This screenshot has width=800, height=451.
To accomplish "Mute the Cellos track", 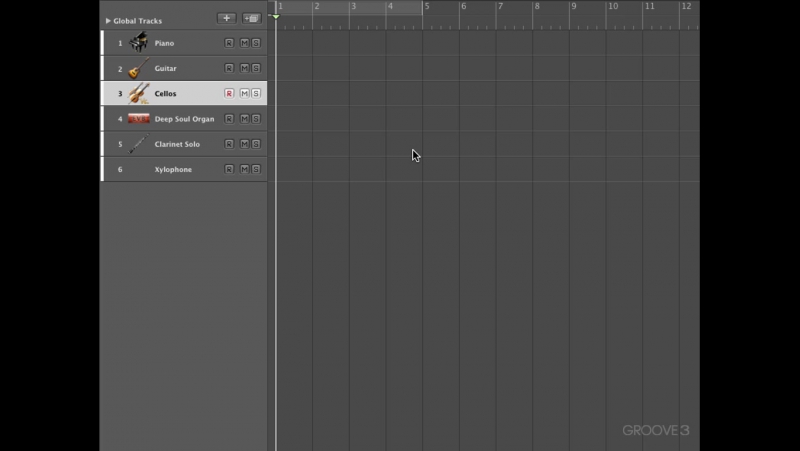I will coord(244,94).
